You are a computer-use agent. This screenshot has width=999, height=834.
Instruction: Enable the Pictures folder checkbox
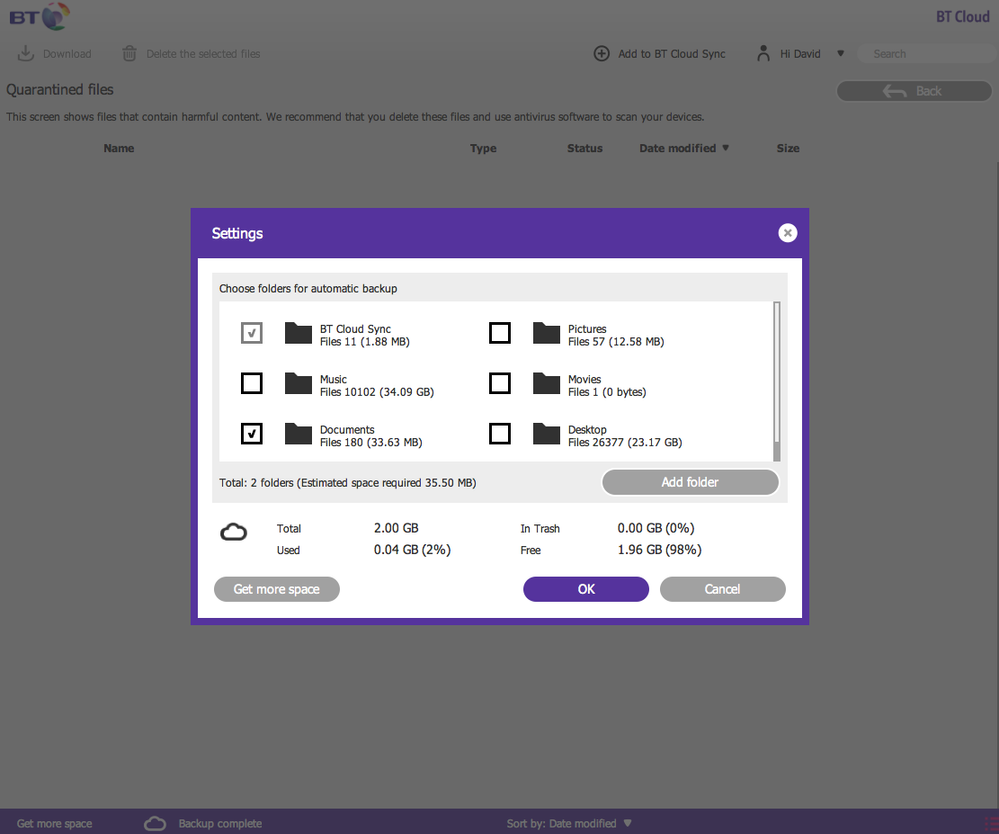500,333
